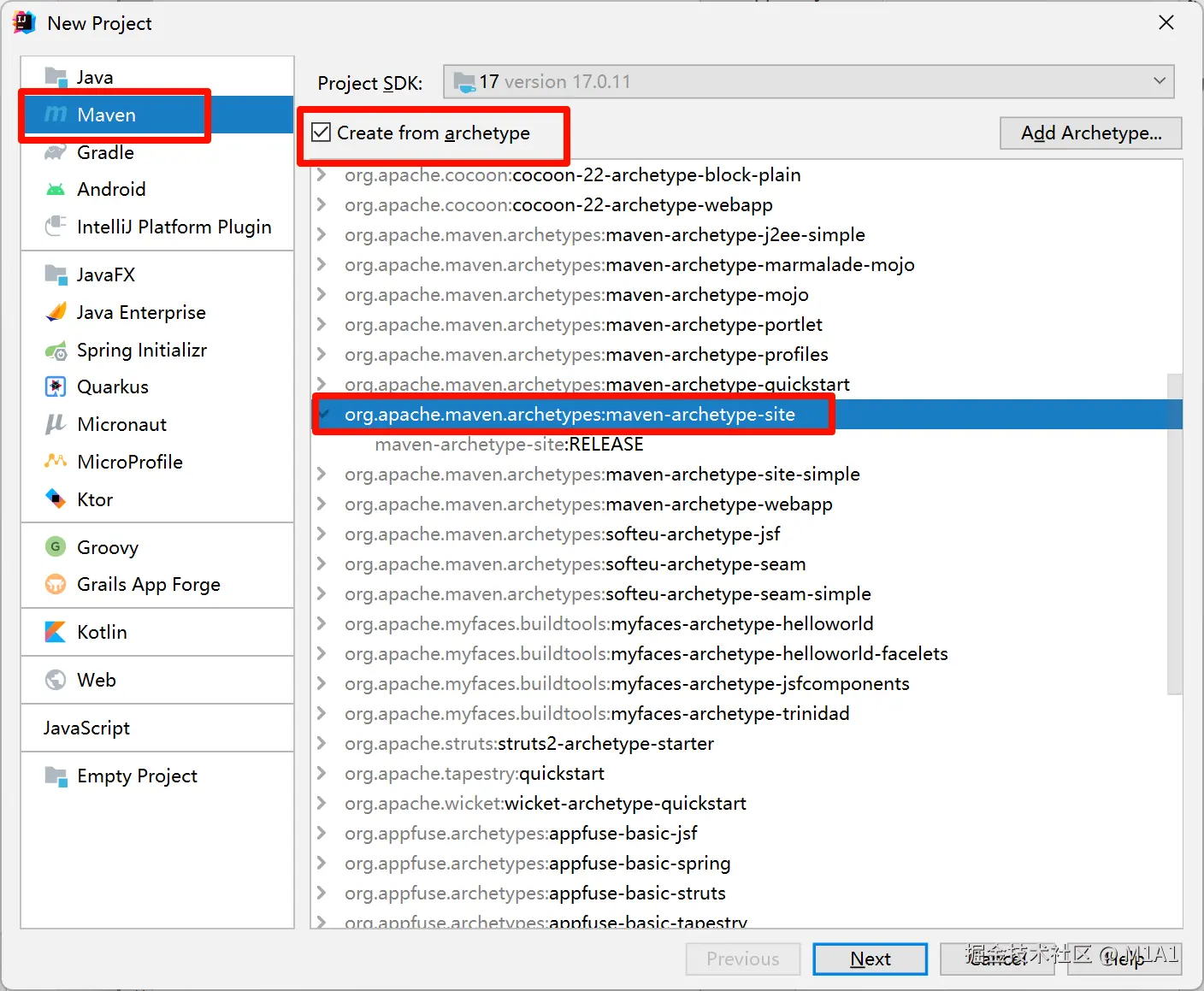This screenshot has width=1204, height=991.
Task: Expand cocoon-22-archetype-block-plain node
Action: click(322, 174)
